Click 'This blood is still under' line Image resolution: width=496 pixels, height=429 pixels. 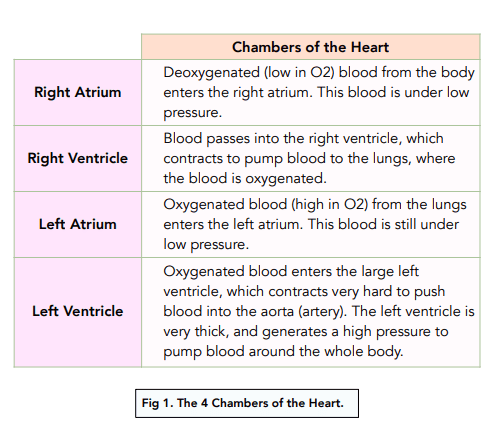pos(383,224)
